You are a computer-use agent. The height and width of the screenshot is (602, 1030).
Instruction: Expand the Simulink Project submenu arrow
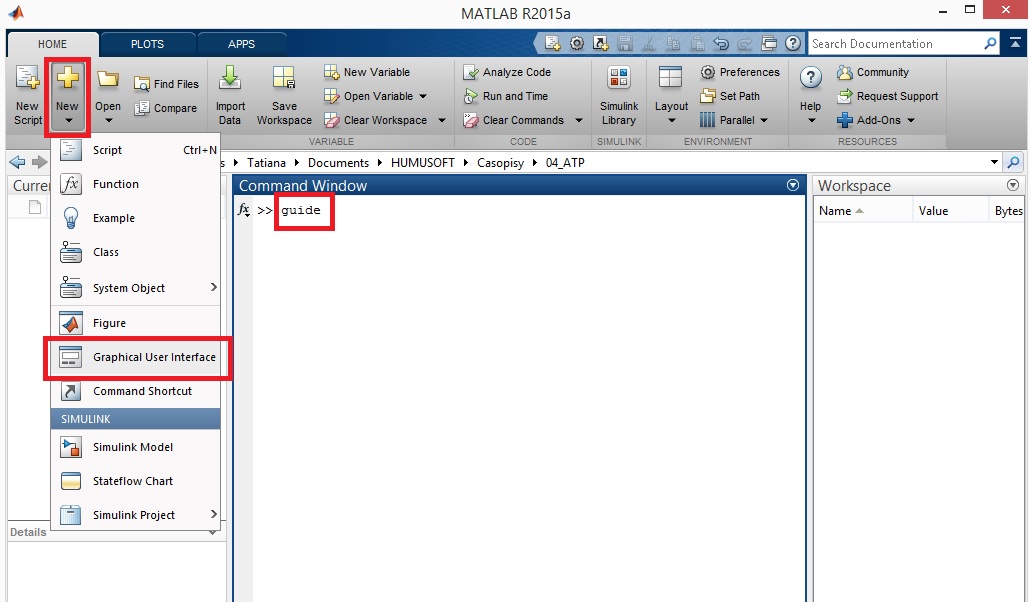pyautogui.click(x=213, y=514)
